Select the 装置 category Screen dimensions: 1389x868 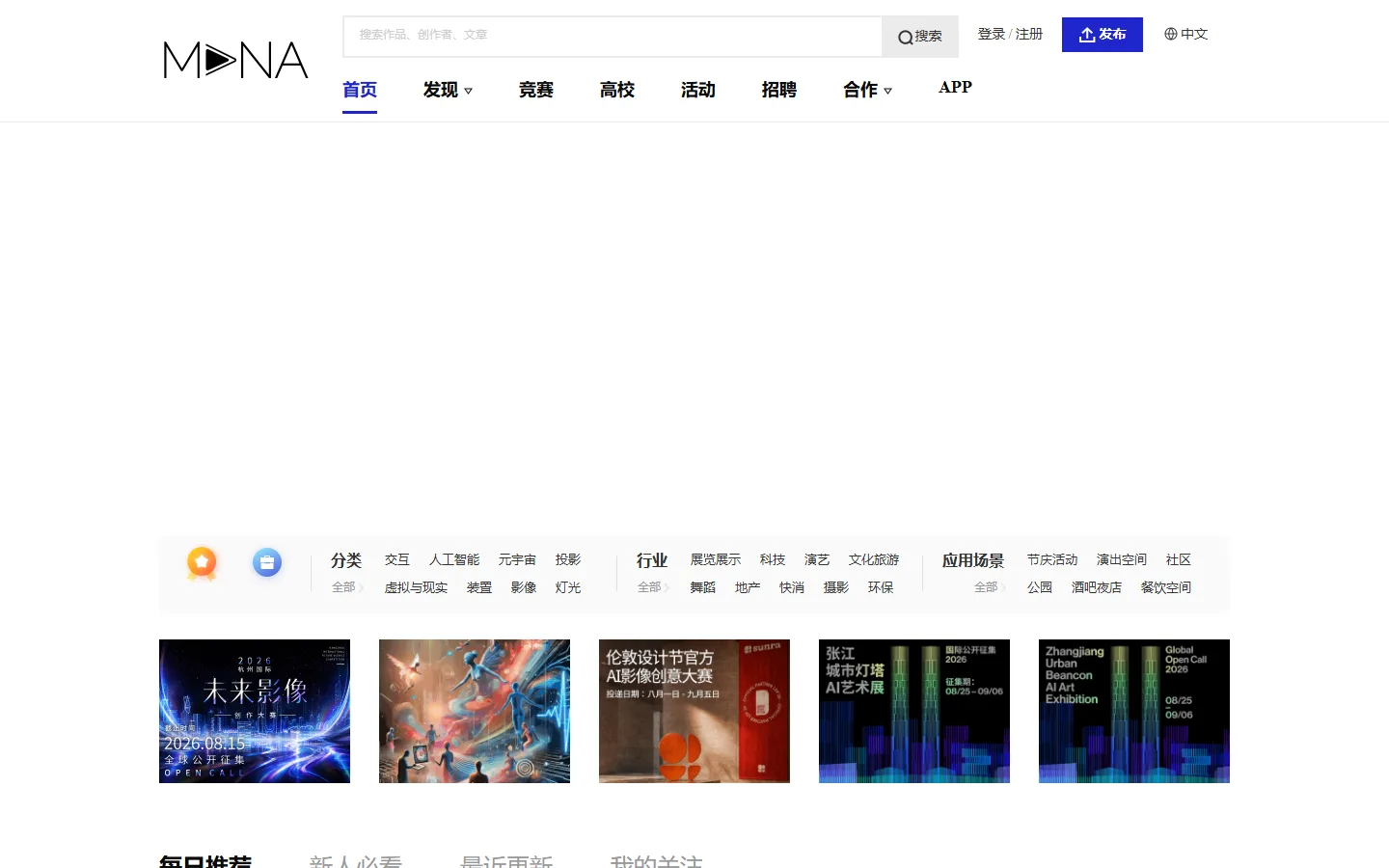coord(479,587)
